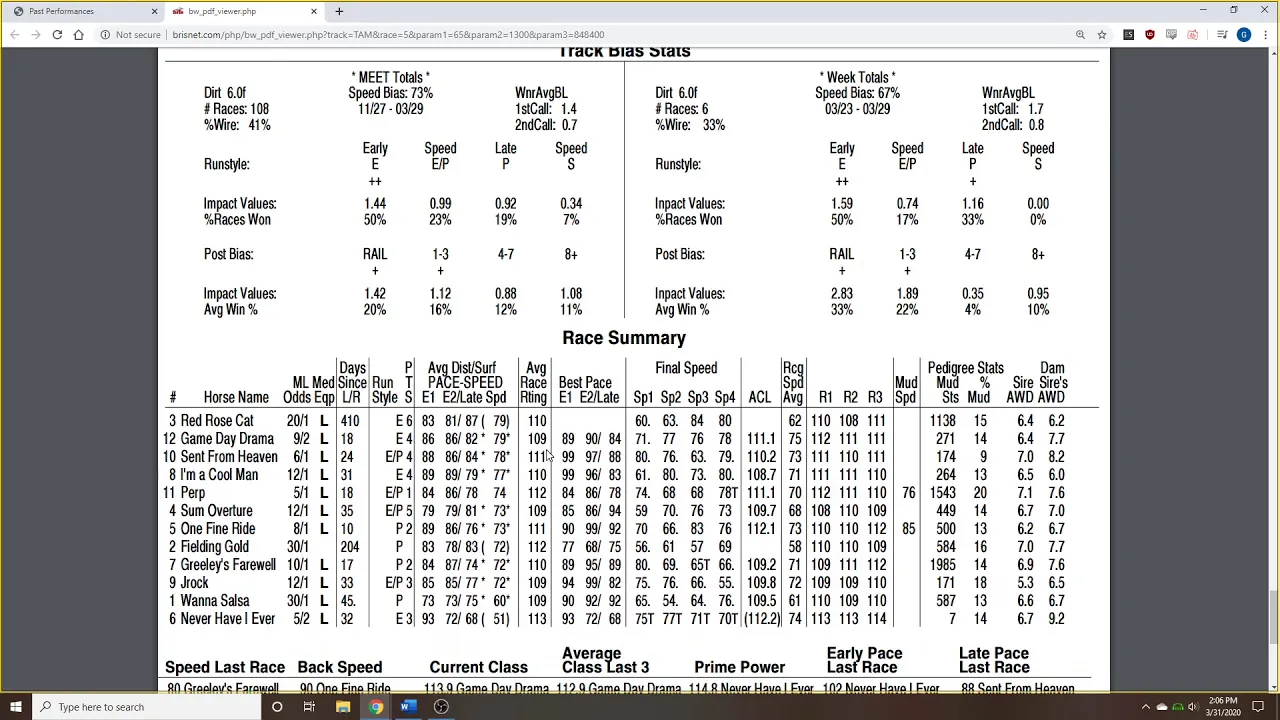Click the Race Summary heading
The width and height of the screenshot is (1280, 720).
coord(624,338)
